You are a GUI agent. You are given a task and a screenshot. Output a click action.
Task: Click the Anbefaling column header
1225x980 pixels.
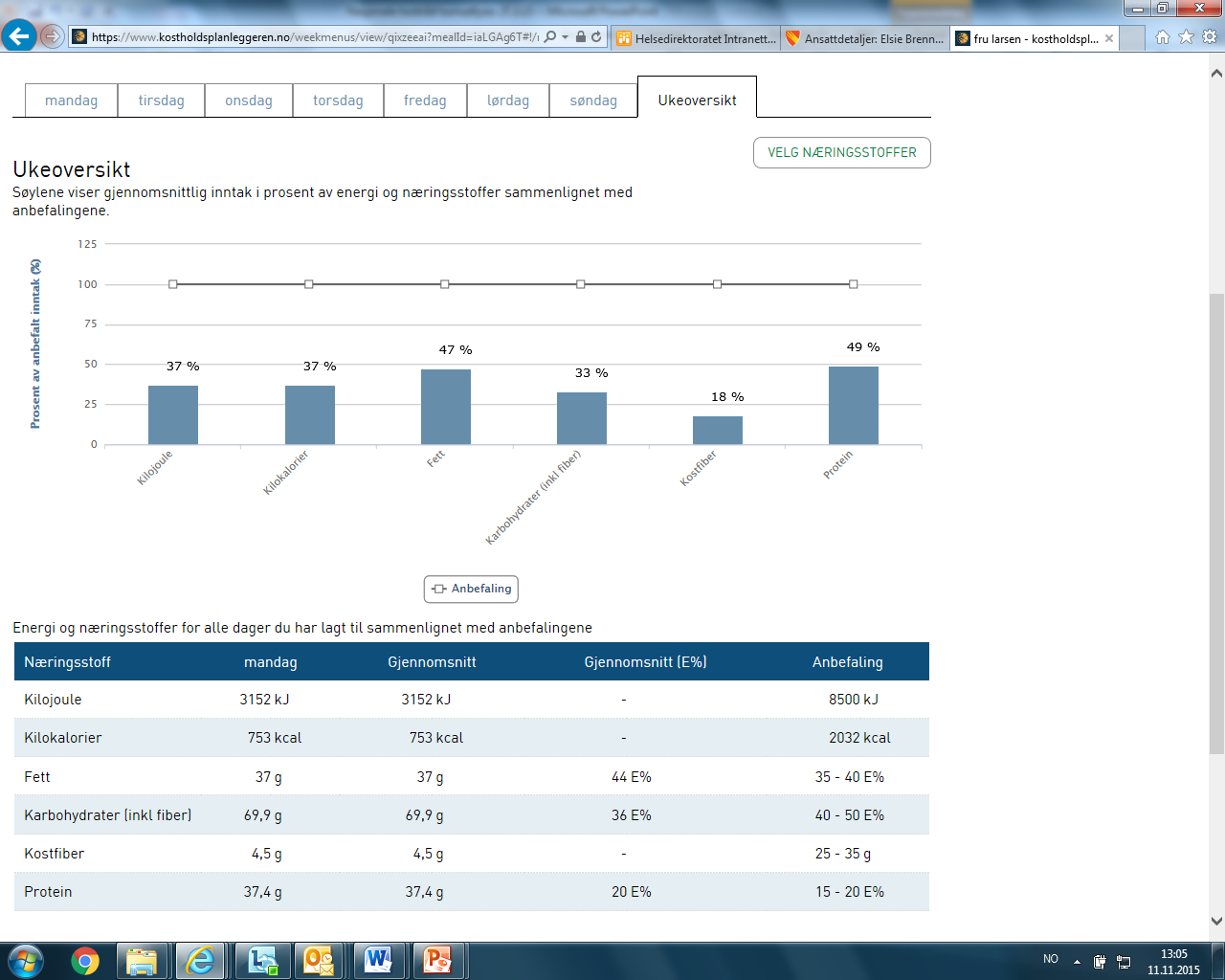pos(848,662)
